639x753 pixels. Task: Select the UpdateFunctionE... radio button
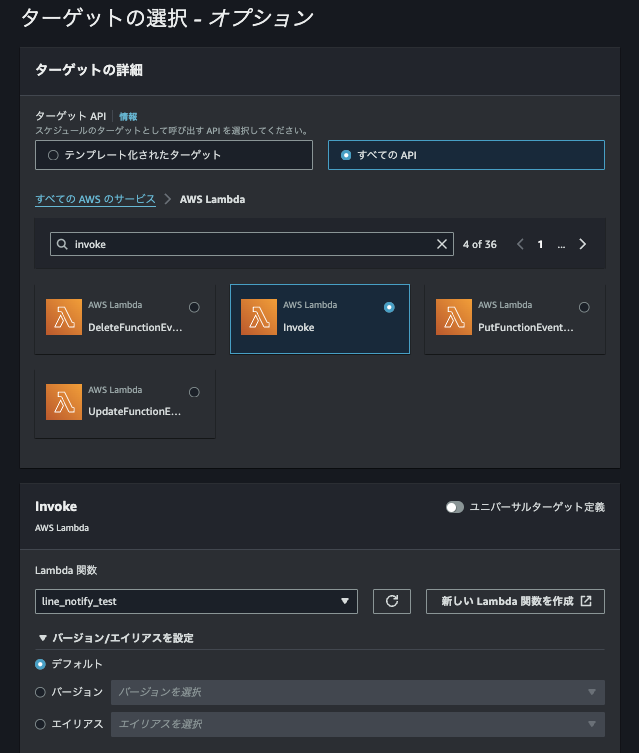pyautogui.click(x=194, y=392)
